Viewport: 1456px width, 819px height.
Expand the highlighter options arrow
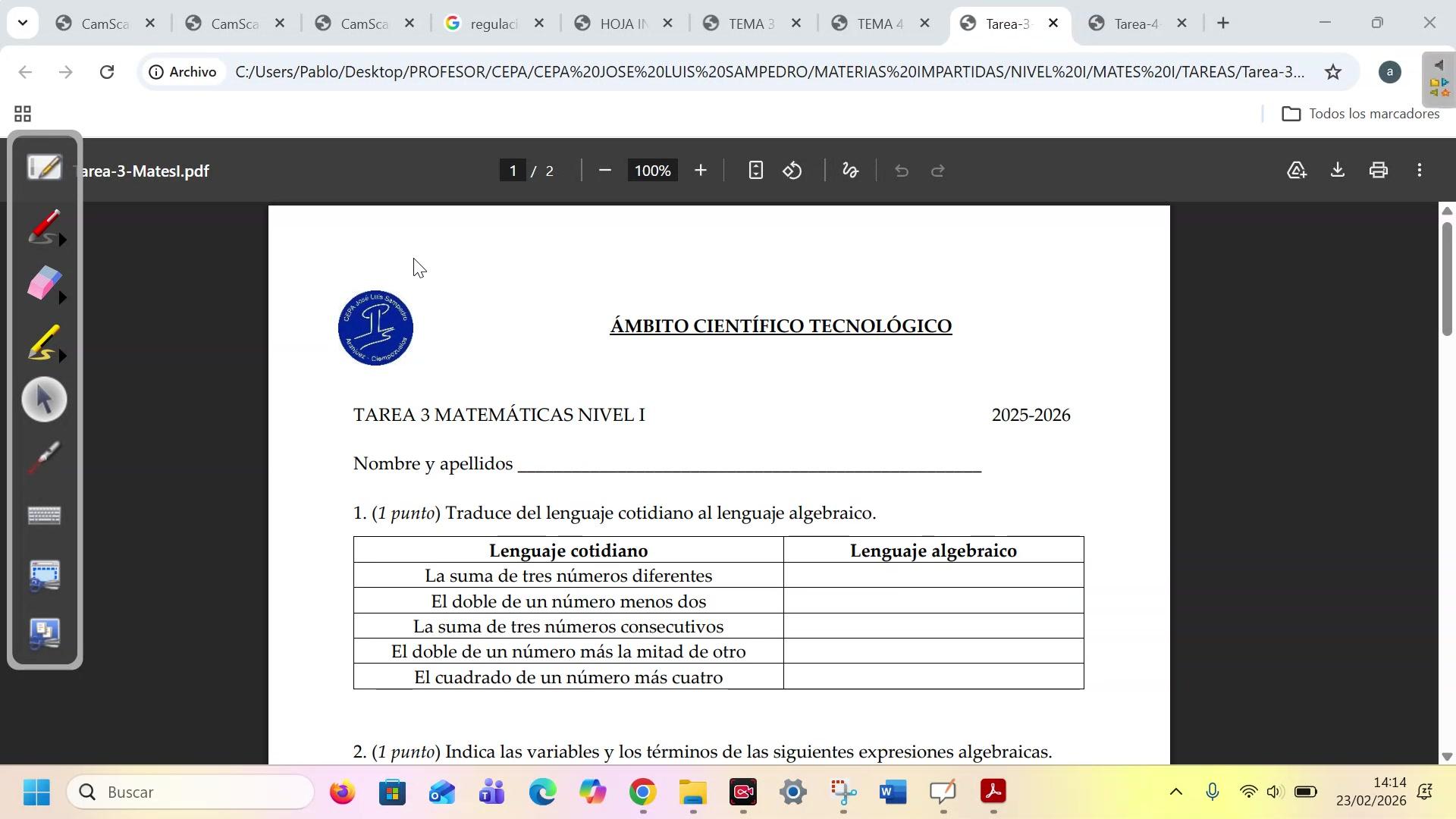click(x=63, y=356)
